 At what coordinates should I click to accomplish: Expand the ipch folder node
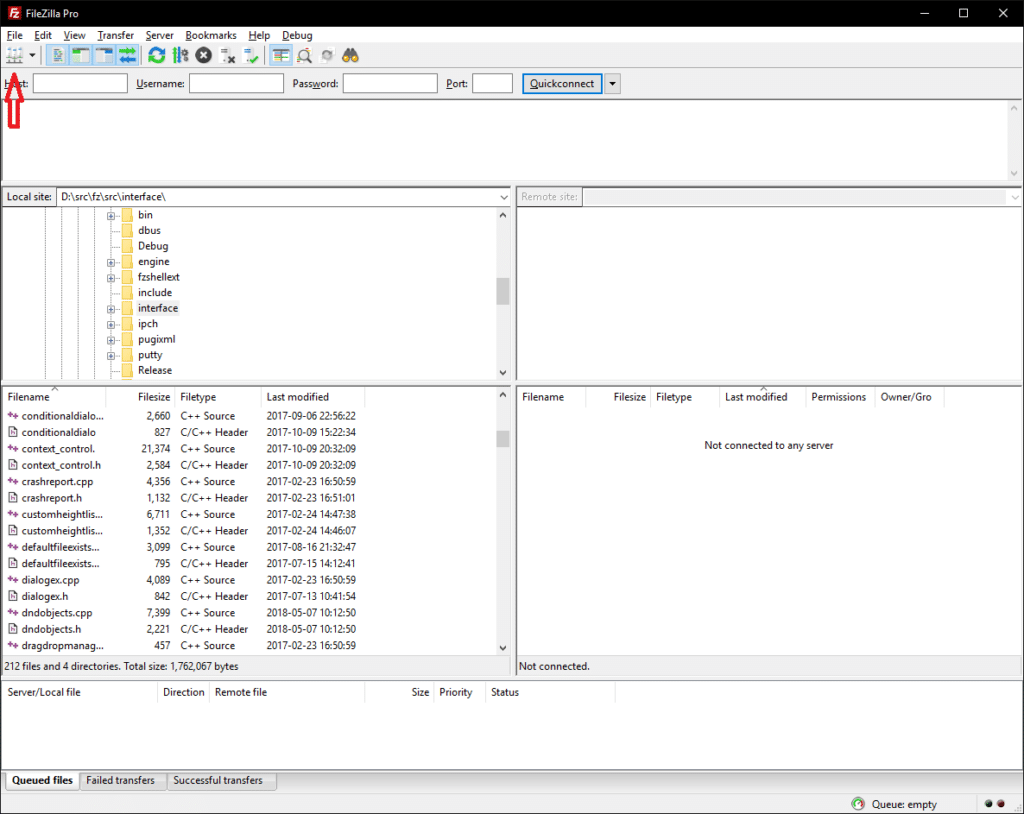111,325
